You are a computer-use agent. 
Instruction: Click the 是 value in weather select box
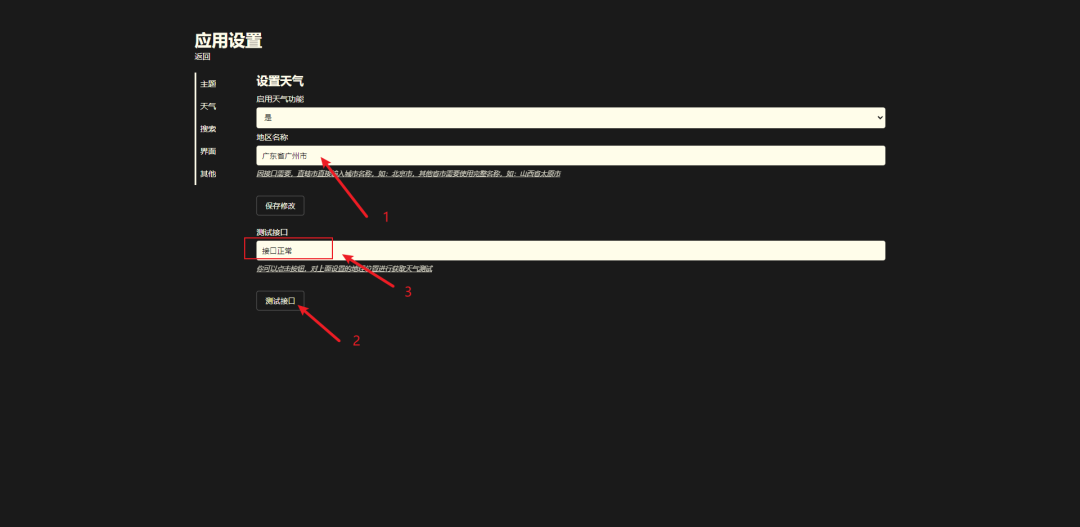click(268, 118)
